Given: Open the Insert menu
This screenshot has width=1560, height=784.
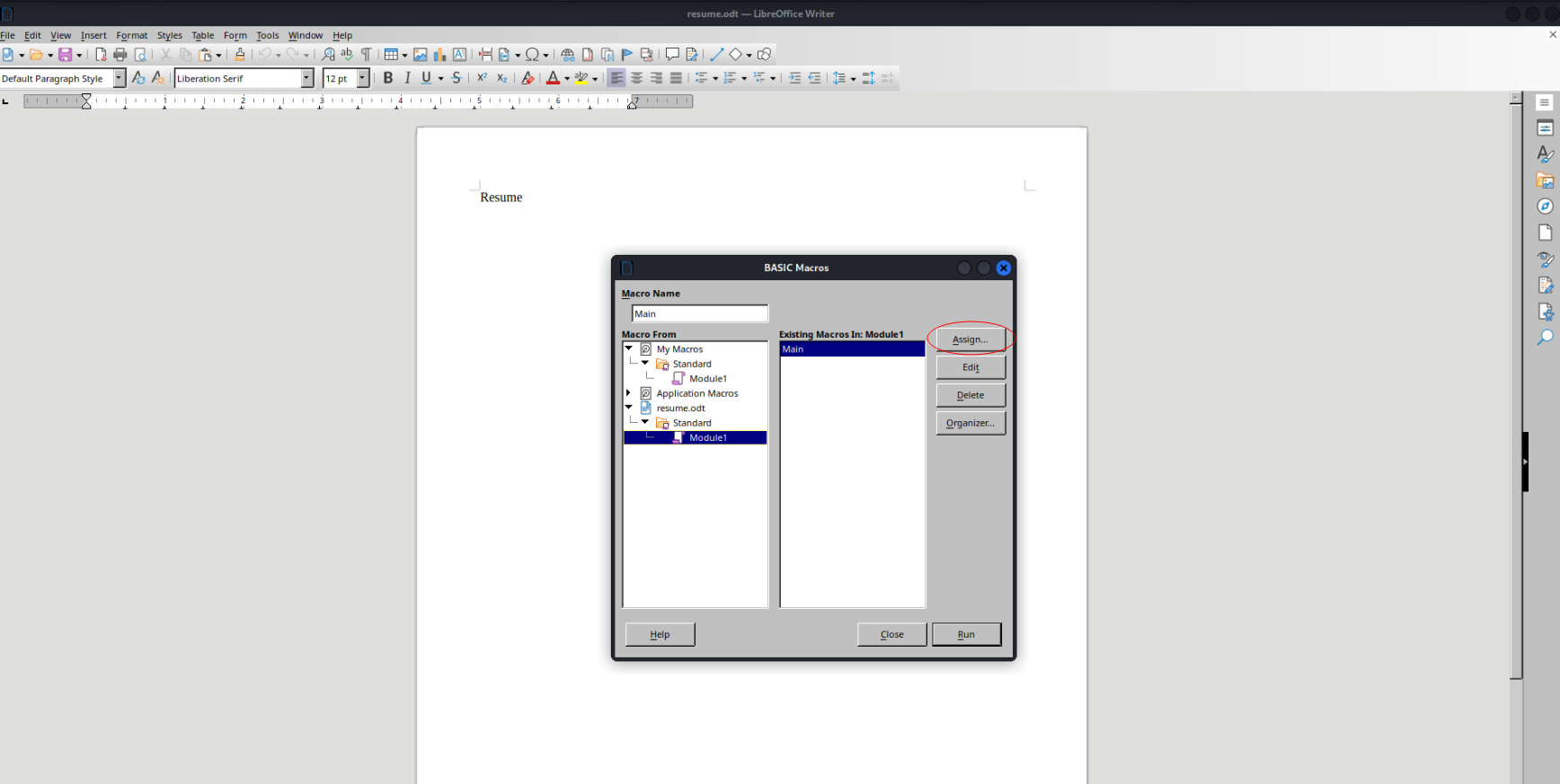Looking at the screenshot, I should click(x=93, y=36).
